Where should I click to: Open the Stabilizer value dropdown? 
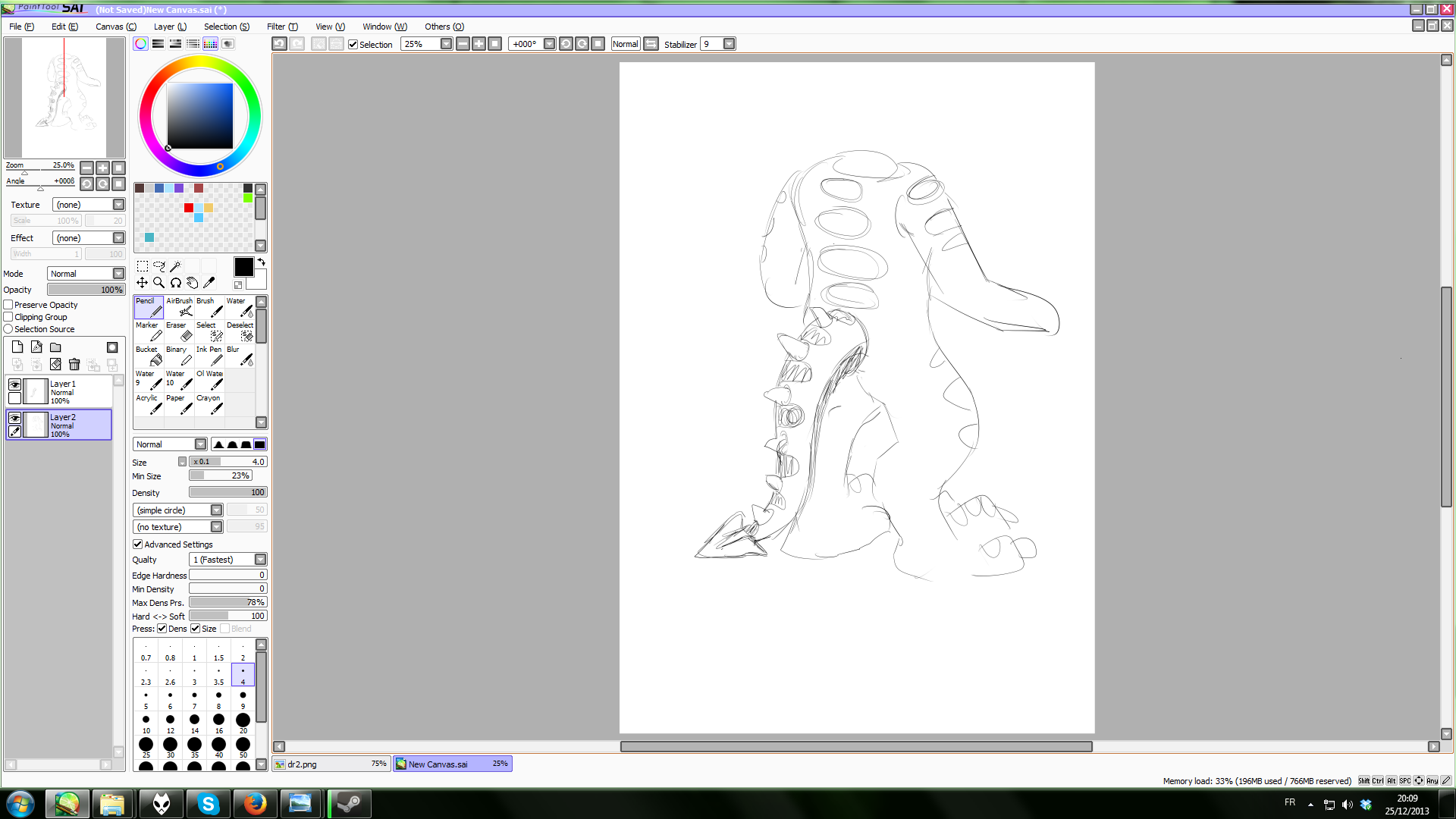click(729, 44)
